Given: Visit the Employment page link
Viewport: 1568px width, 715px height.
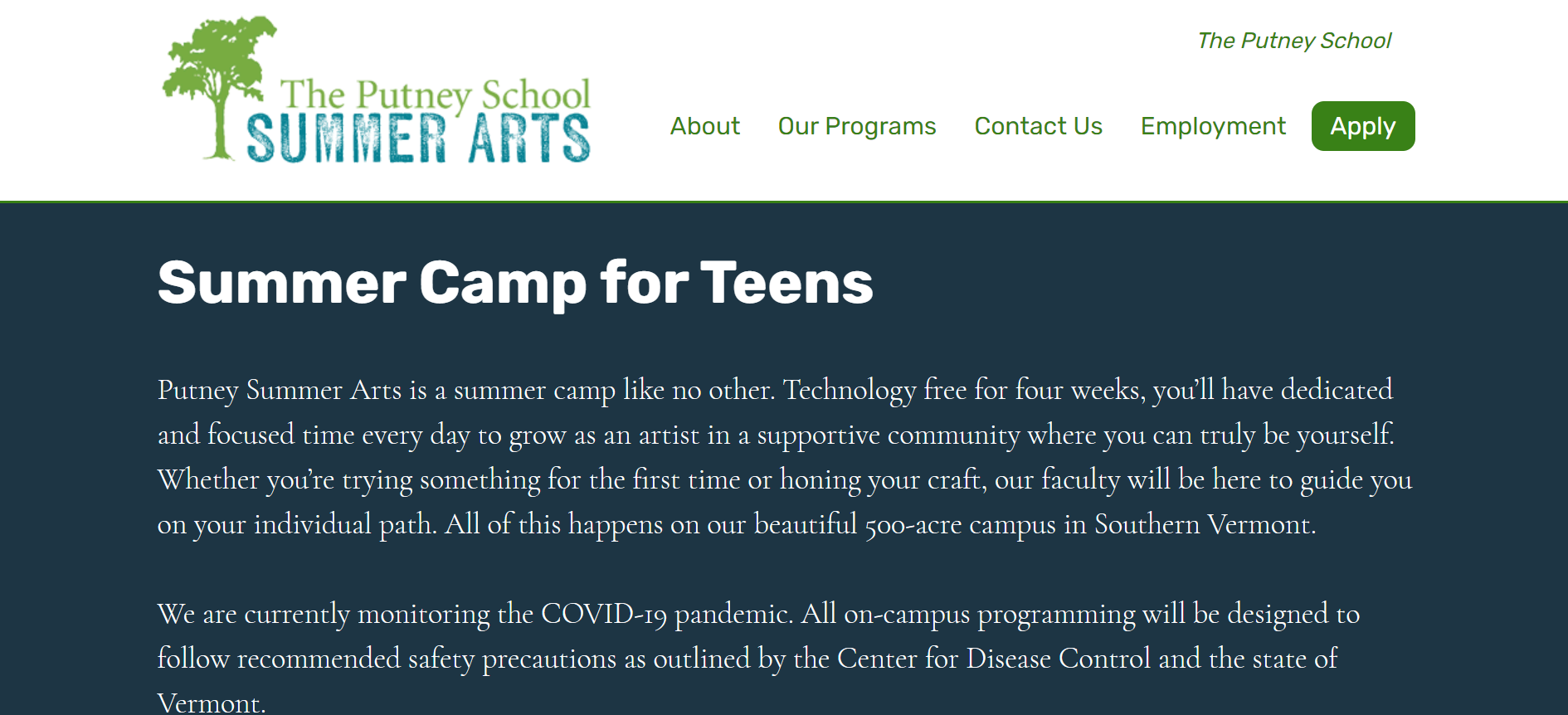Looking at the screenshot, I should point(1213,126).
